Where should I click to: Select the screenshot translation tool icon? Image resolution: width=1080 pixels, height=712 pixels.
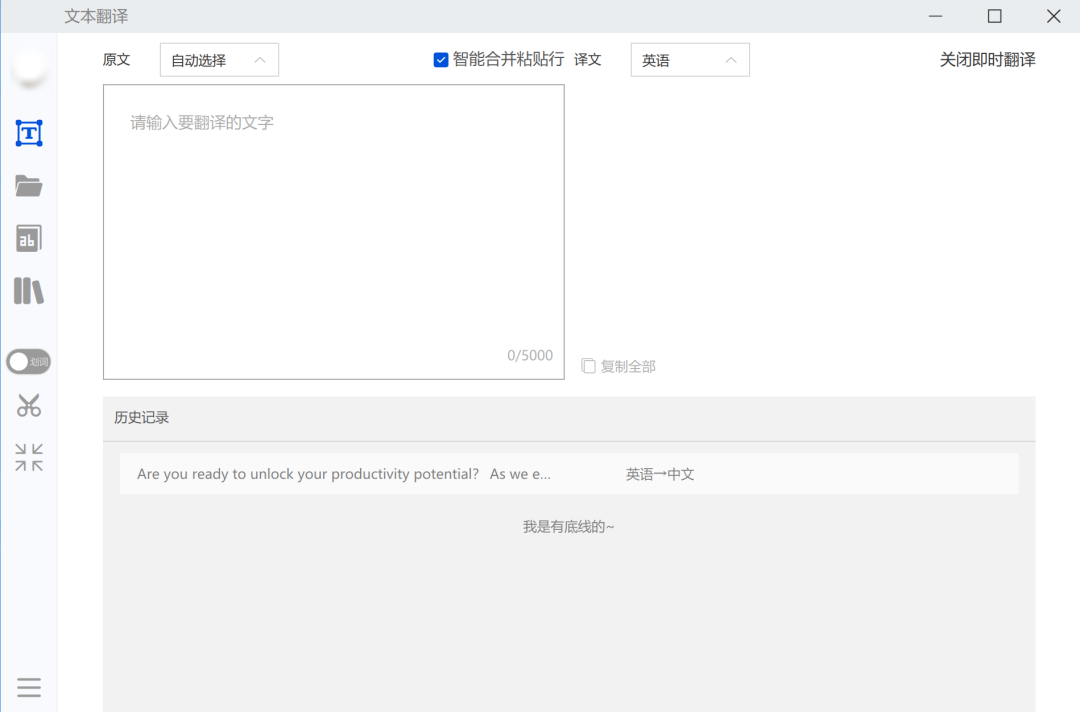[29, 132]
